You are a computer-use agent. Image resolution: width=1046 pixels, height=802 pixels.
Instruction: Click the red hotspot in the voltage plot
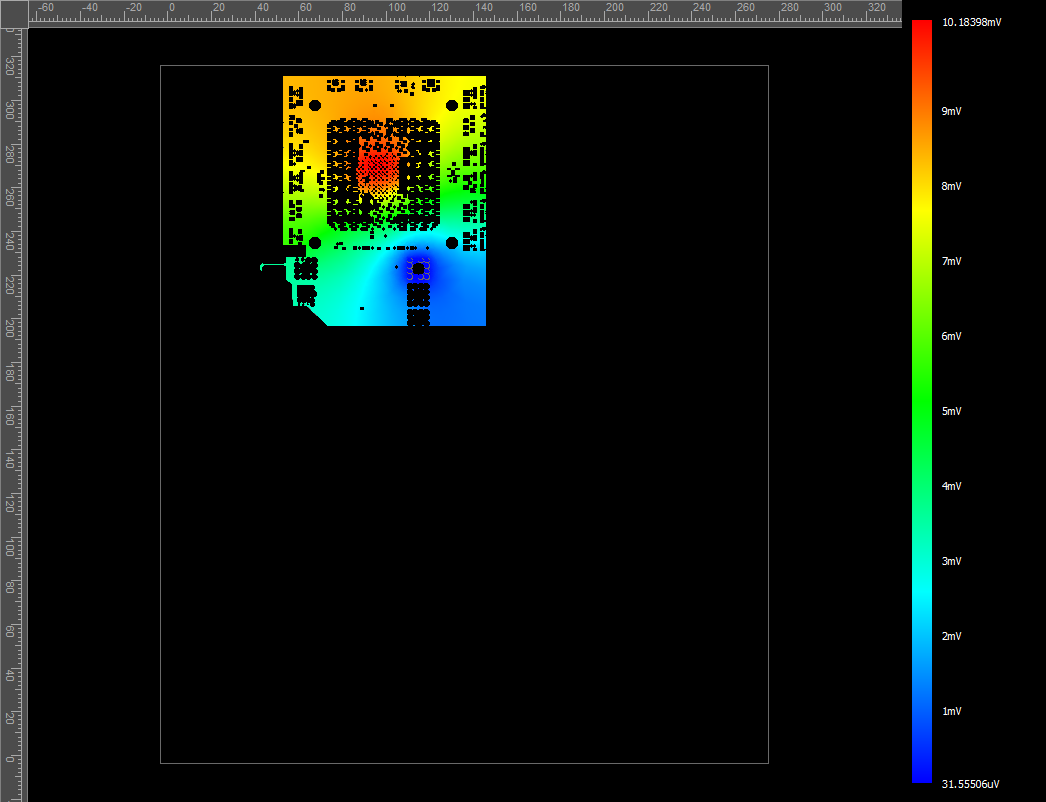pyautogui.click(x=378, y=167)
